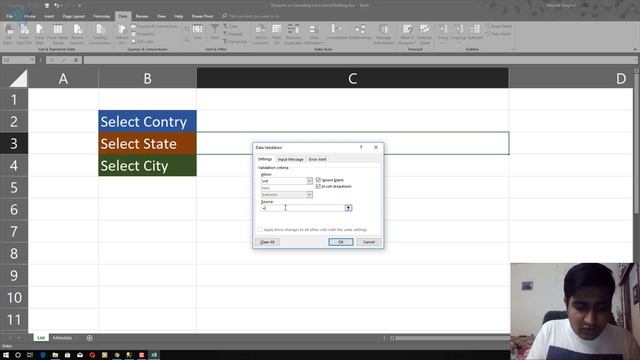Switch to the second sheet tab next to List
The width and height of the screenshot is (640, 360).
pyautogui.click(x=62, y=338)
